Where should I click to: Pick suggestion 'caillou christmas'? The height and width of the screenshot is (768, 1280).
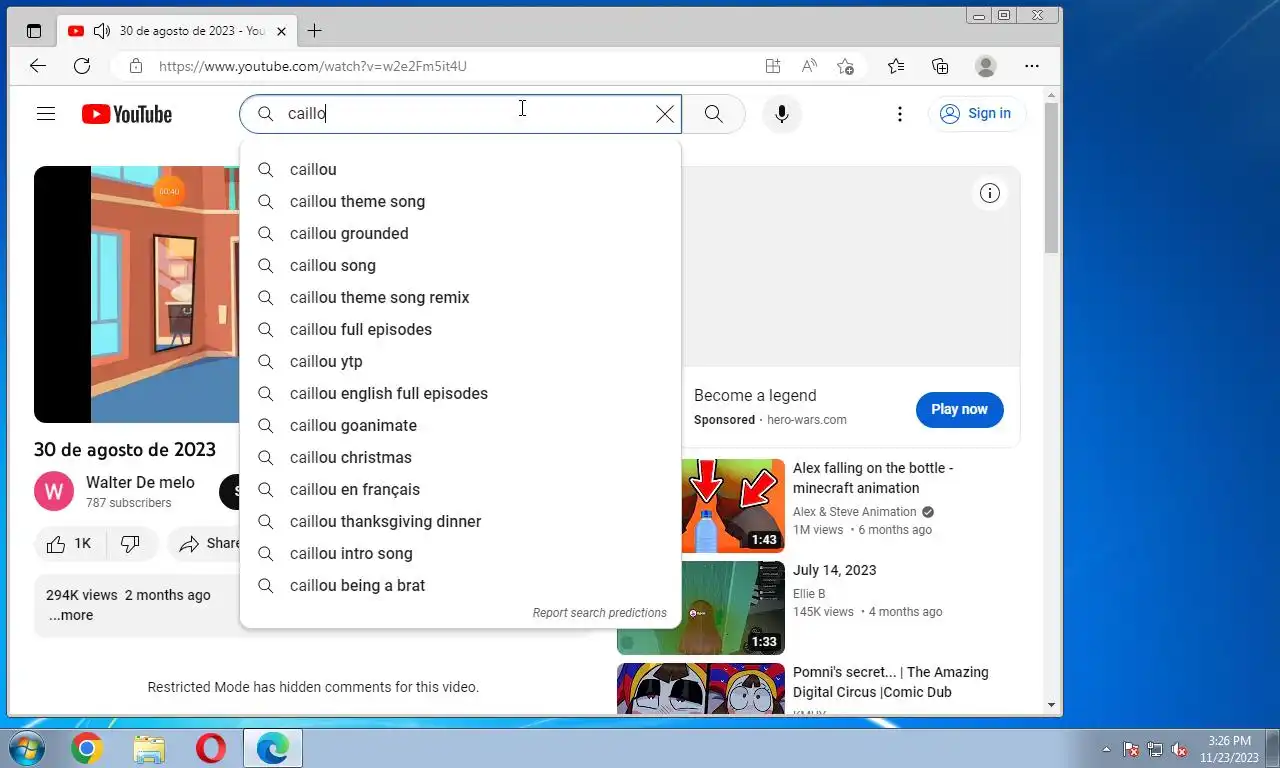[x=460, y=458]
